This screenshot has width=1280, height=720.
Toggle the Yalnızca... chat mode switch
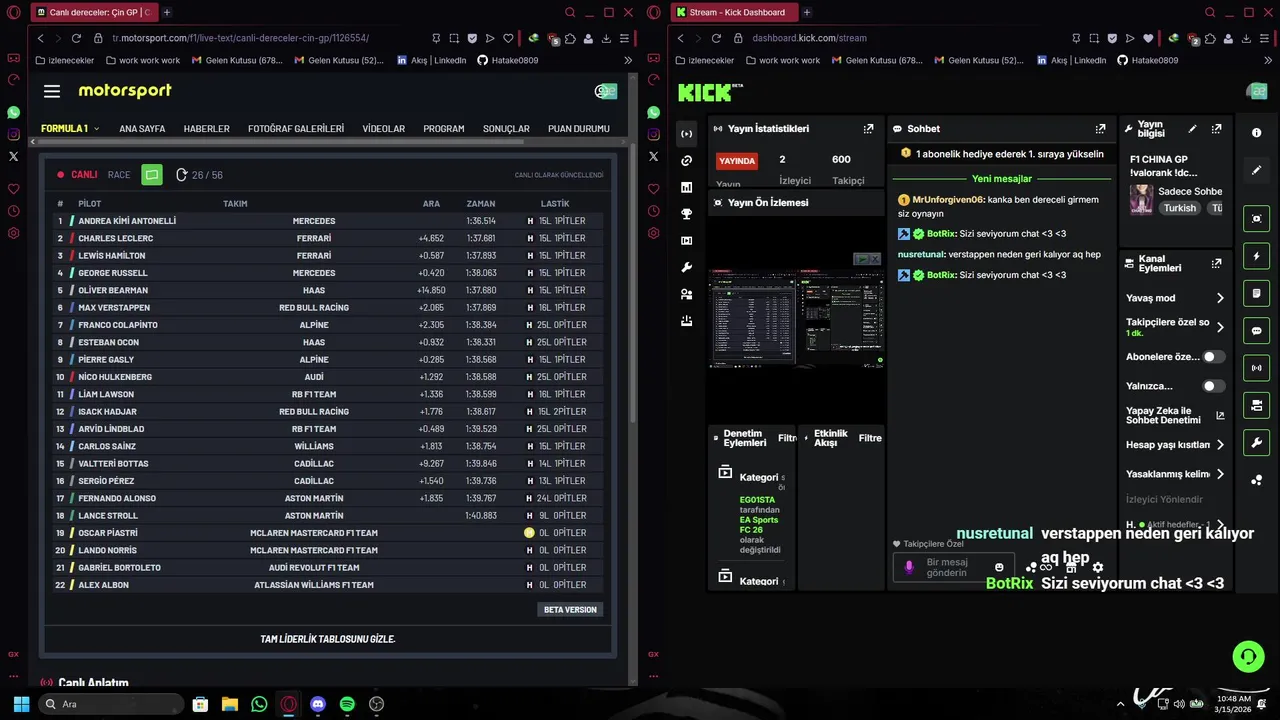1213,386
